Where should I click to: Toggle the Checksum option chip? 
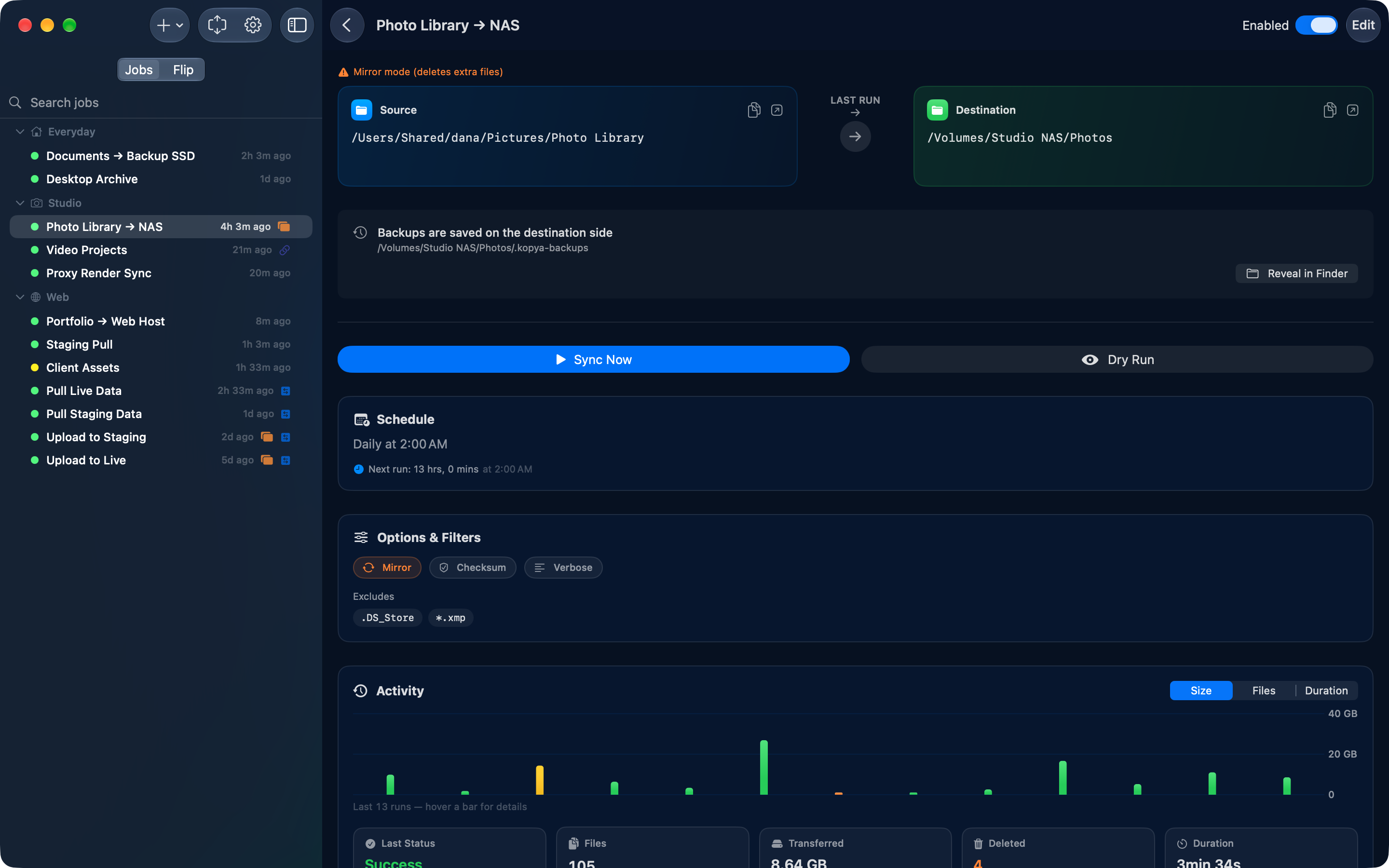pos(472,567)
